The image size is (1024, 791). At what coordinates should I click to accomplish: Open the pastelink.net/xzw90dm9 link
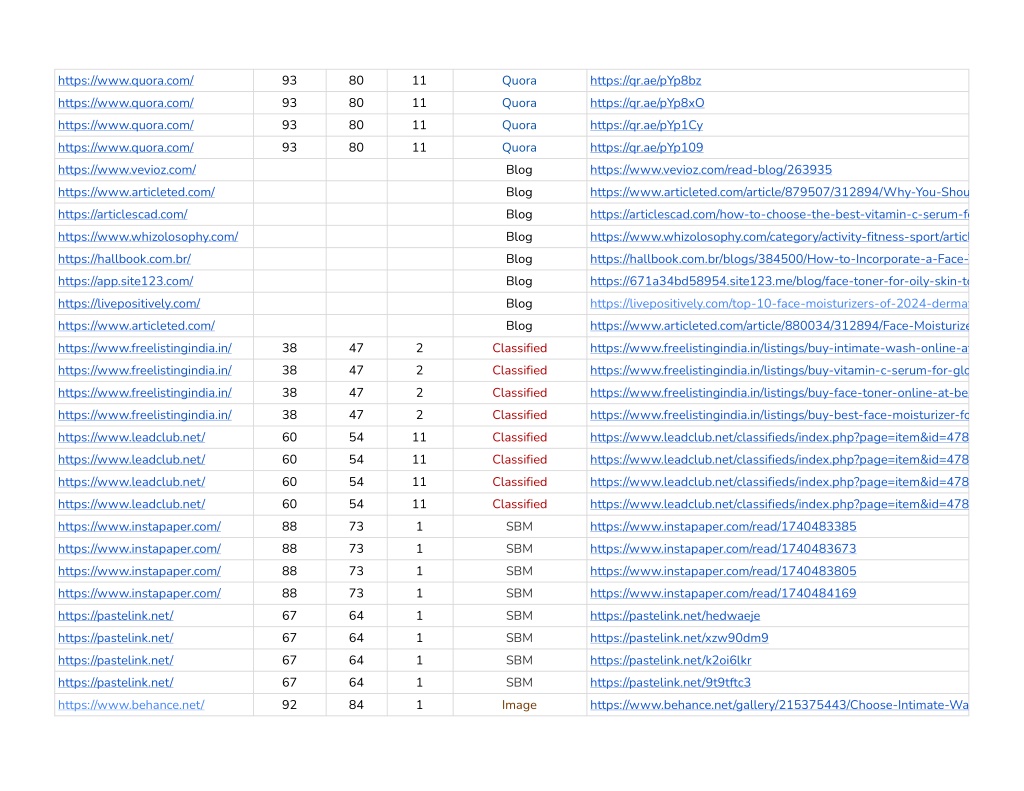coord(679,638)
